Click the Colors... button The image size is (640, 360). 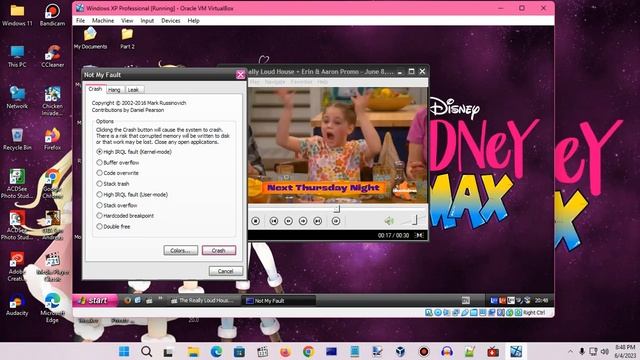tap(180, 250)
